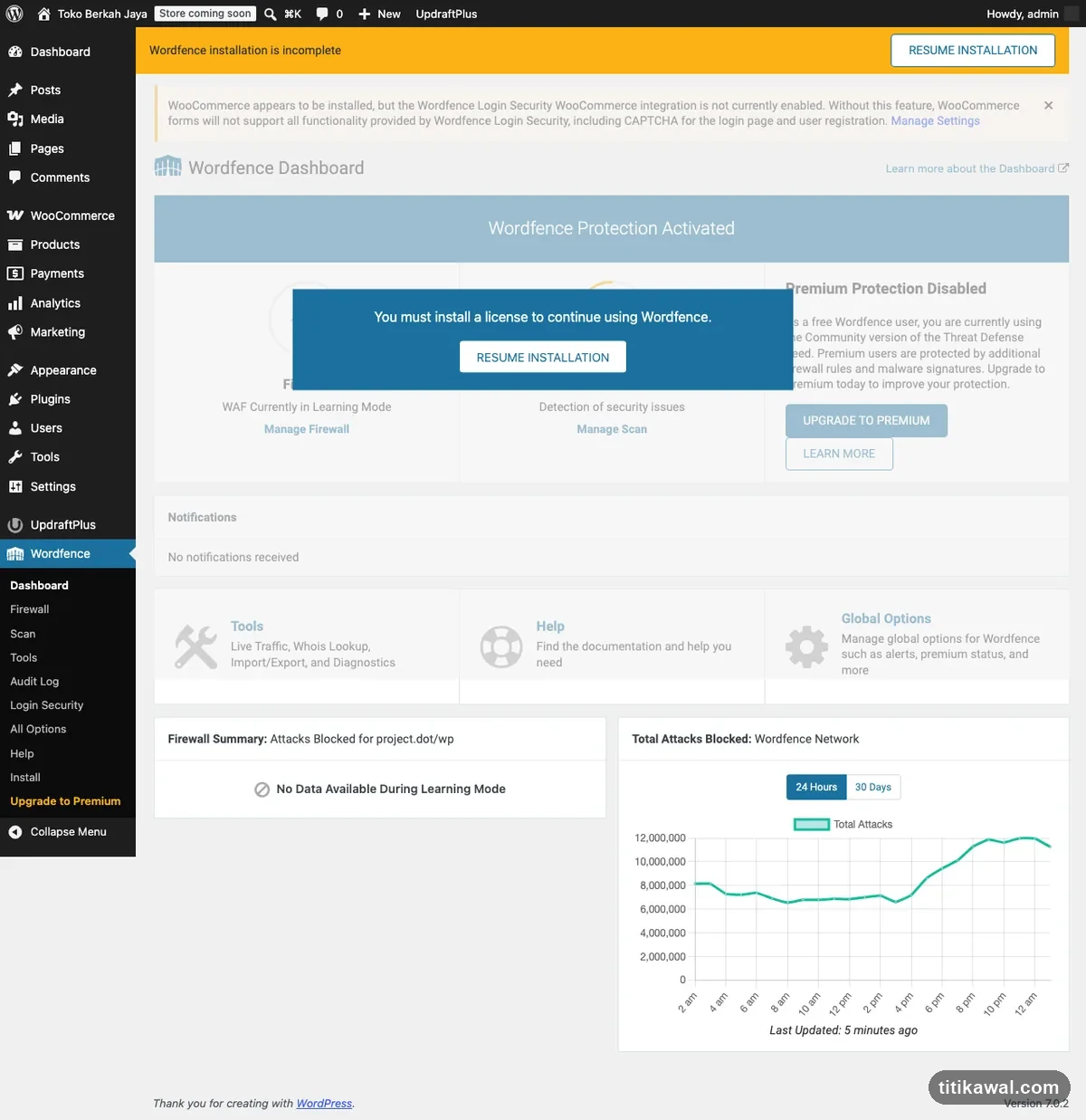Image resolution: width=1086 pixels, height=1120 pixels.
Task: Click the Global Options gear icon
Action: coord(806,647)
